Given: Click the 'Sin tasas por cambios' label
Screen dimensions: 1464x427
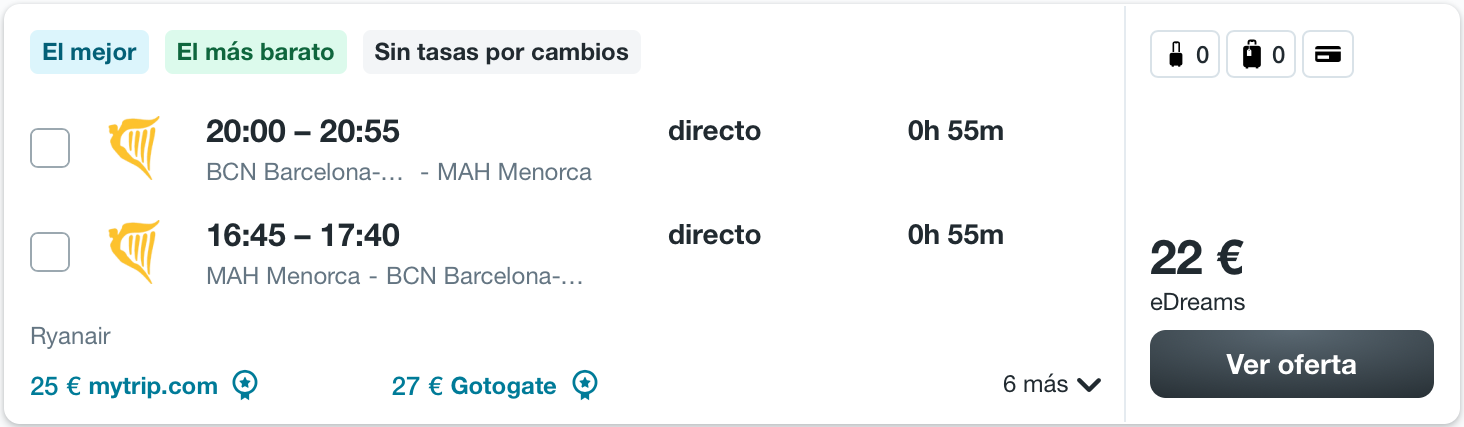Looking at the screenshot, I should (x=502, y=52).
